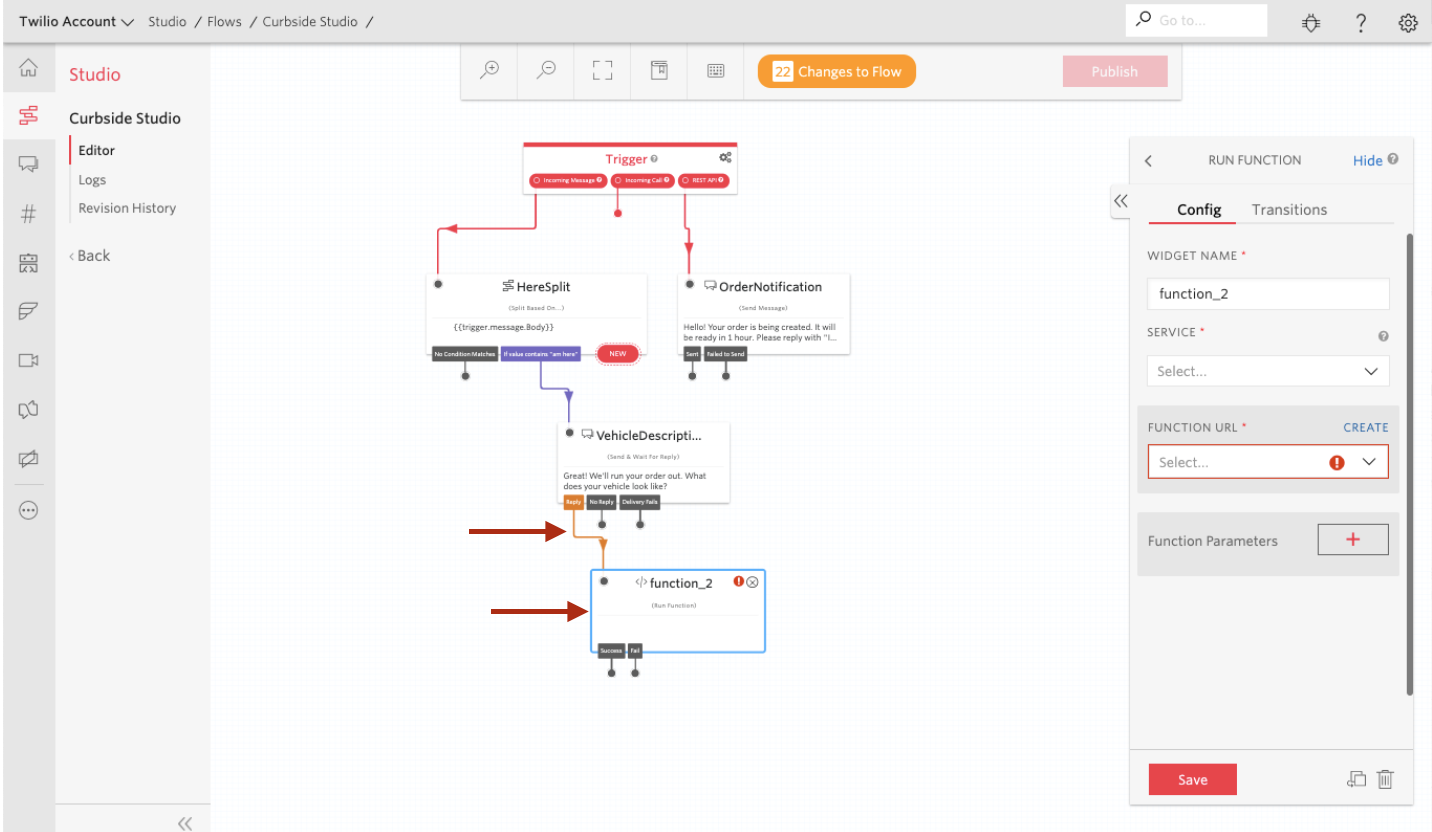Click the NEW transition on HereSplit
1432x832 pixels.
point(617,354)
